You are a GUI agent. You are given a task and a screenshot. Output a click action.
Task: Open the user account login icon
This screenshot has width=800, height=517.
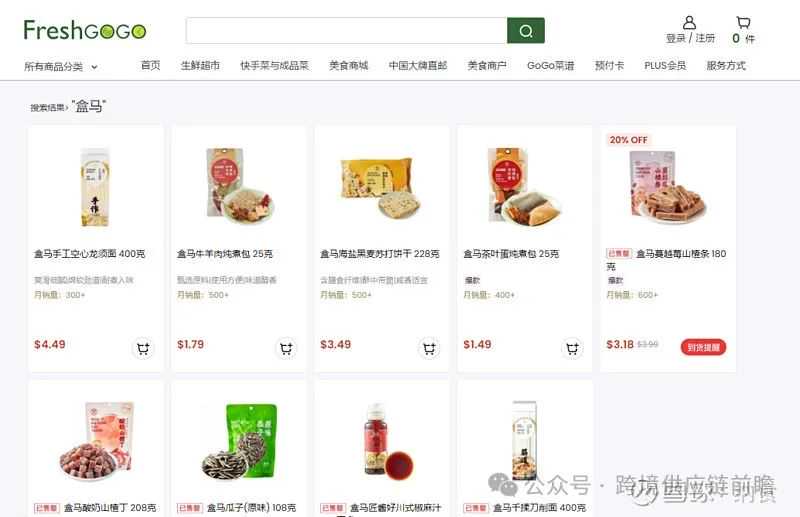[689, 22]
